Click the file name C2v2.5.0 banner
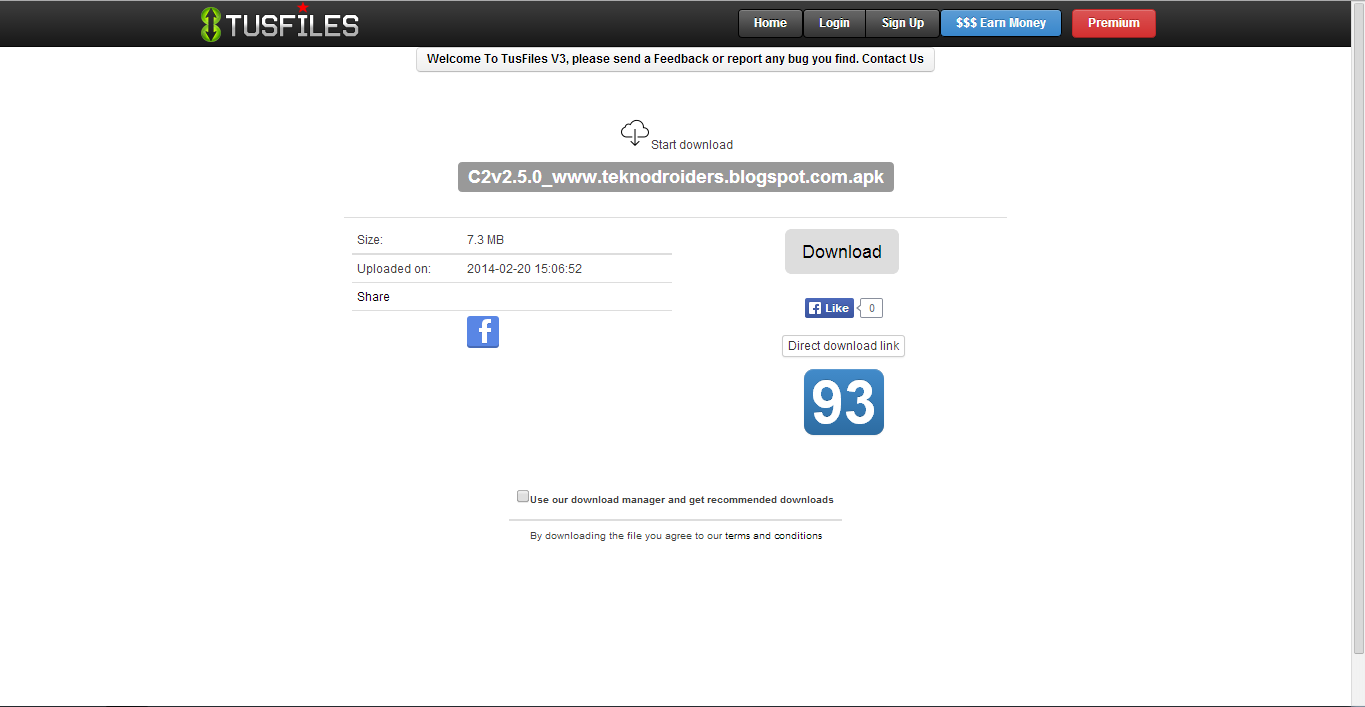 [x=675, y=176]
